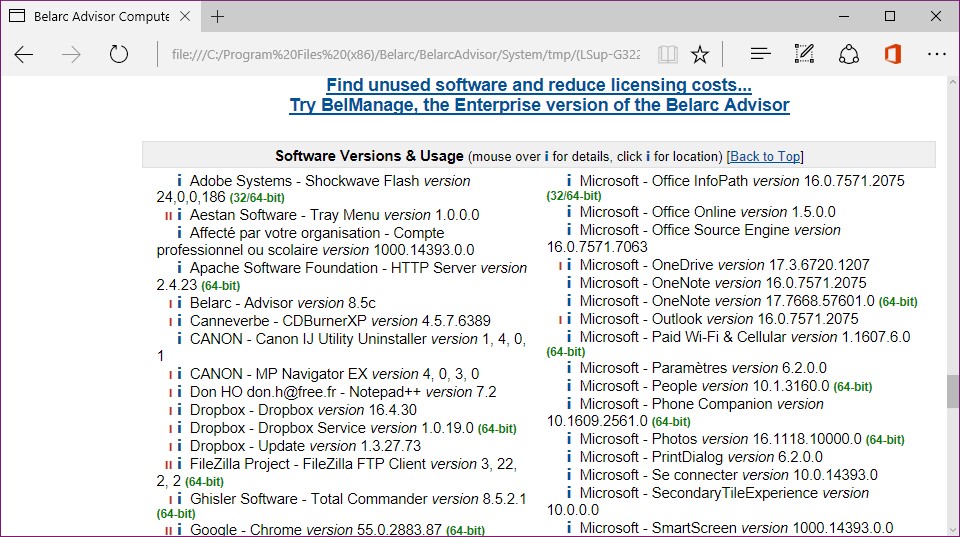The width and height of the screenshot is (960, 537).
Task: Click the browser Back arrow
Action: (24, 54)
